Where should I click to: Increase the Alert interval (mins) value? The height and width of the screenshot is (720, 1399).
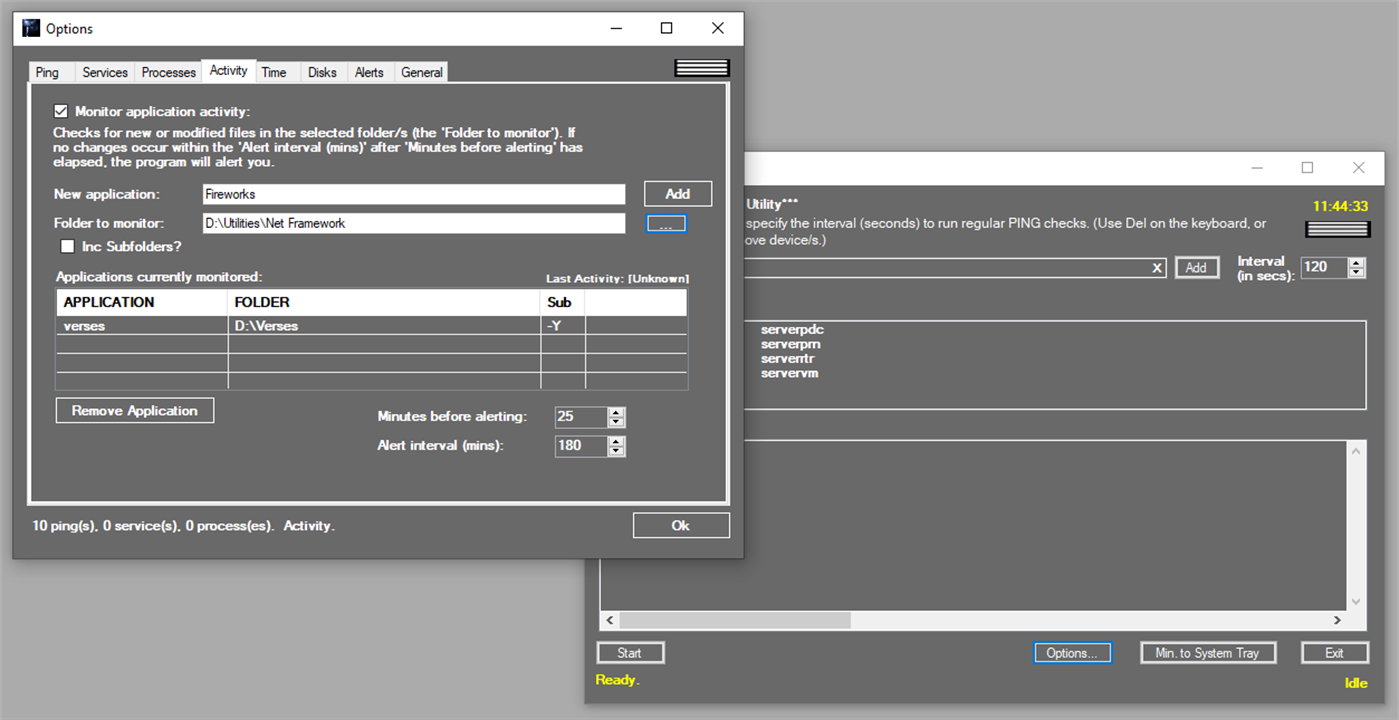tap(616, 440)
